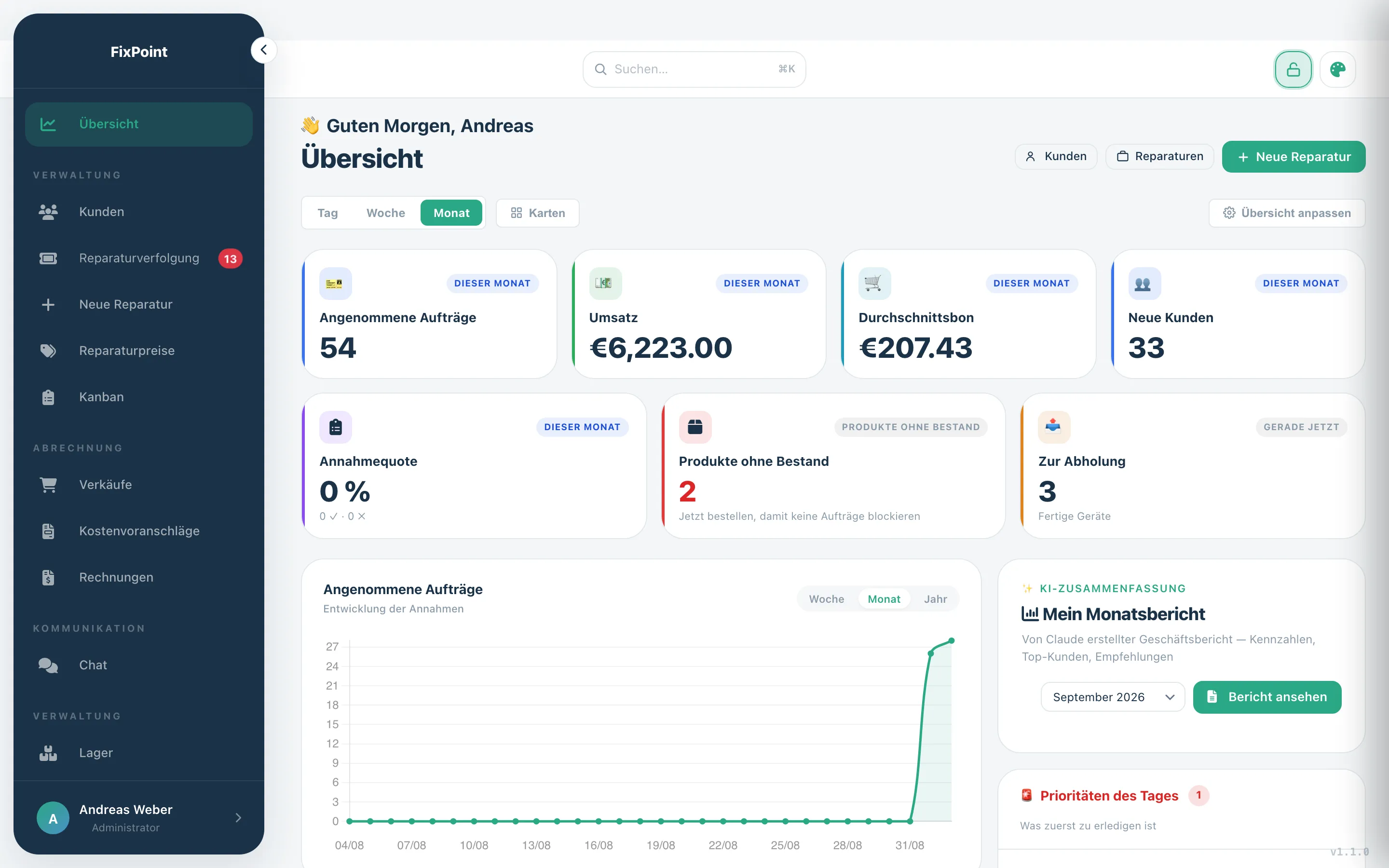Click the Verkäufe shopping cart icon
This screenshot has height=868, width=1389.
(48, 485)
